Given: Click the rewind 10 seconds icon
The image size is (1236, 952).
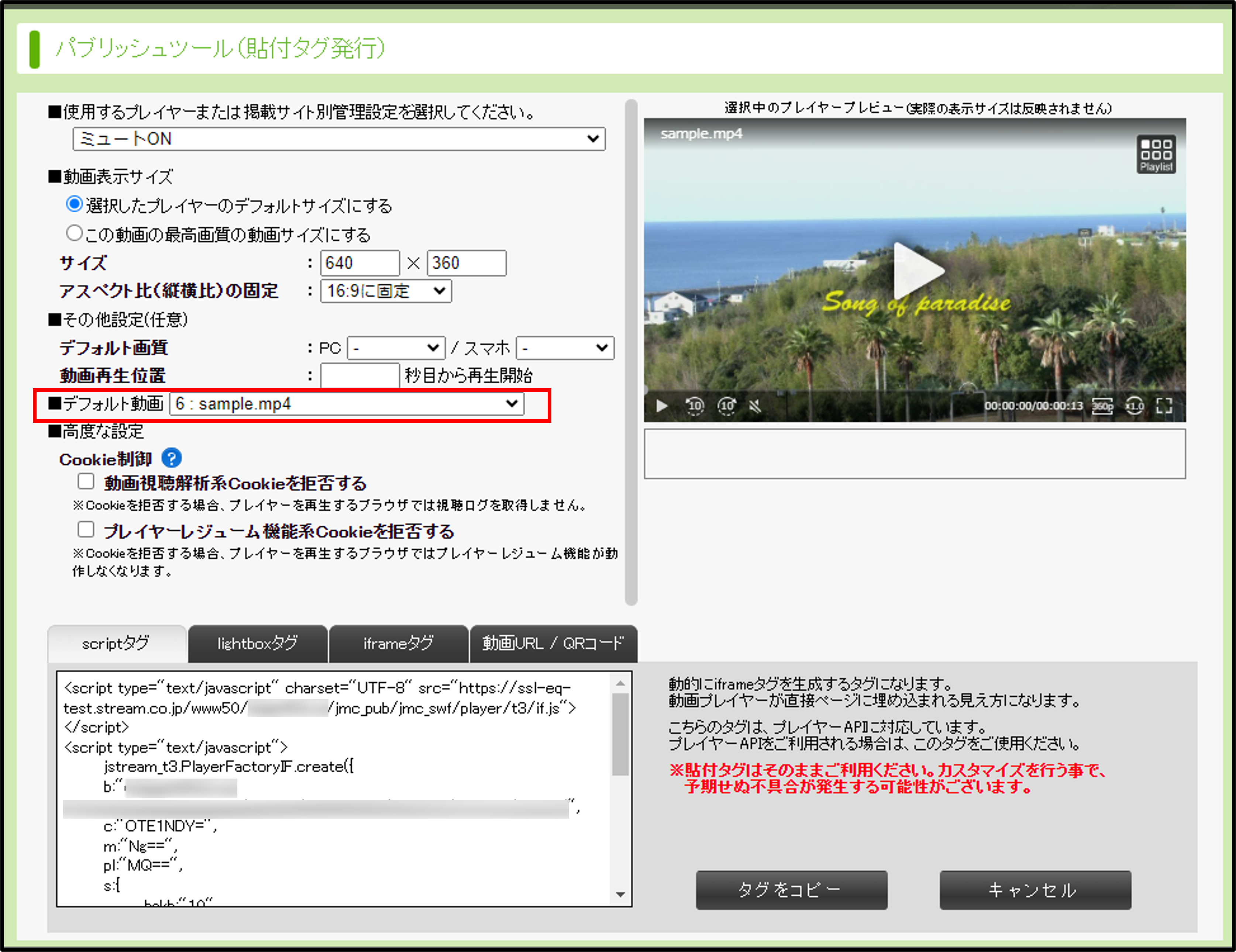Looking at the screenshot, I should (x=695, y=406).
